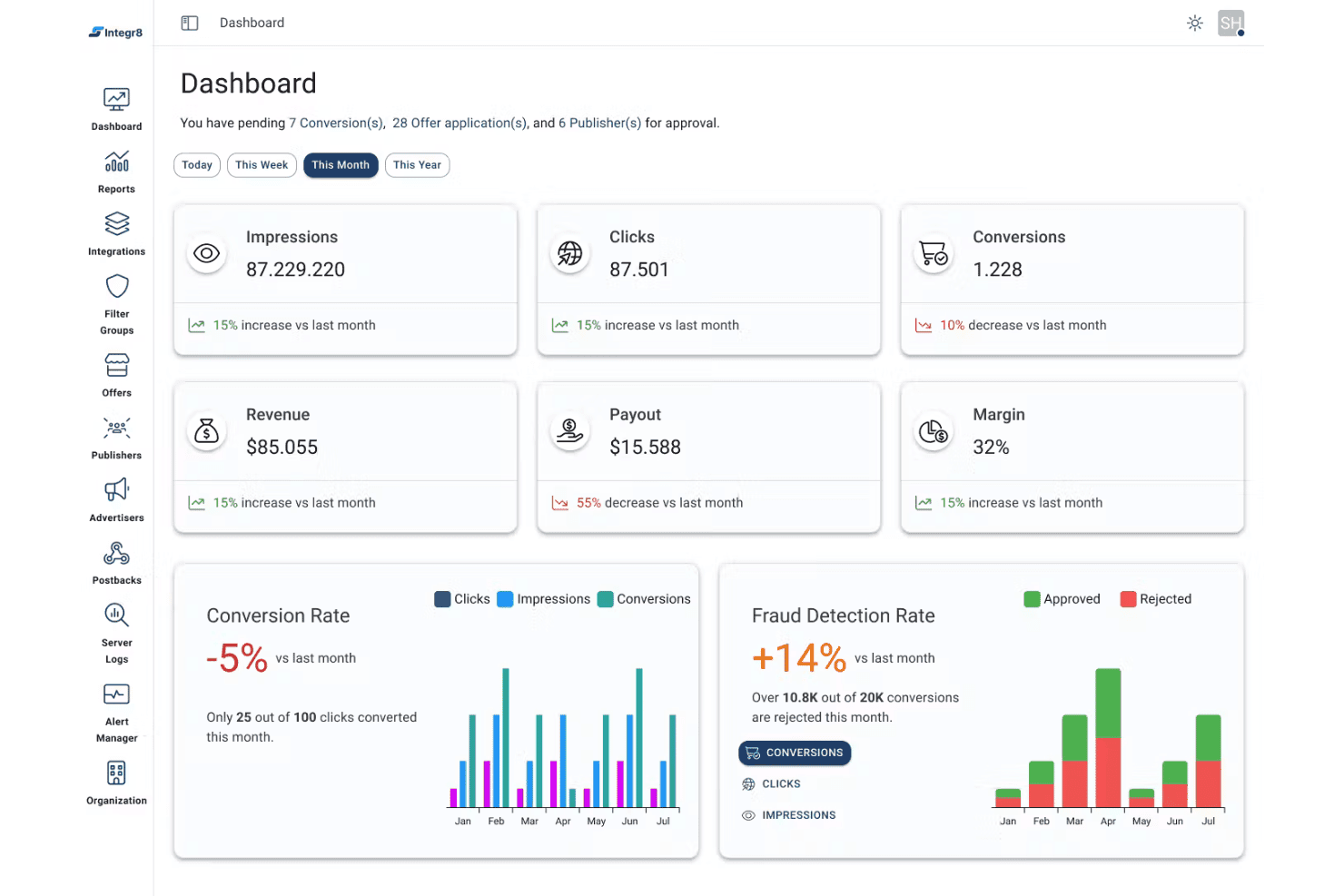Screen dimensions: 1344x896
Task: Click the Clicks globe icon on the card
Action: [x=570, y=253]
